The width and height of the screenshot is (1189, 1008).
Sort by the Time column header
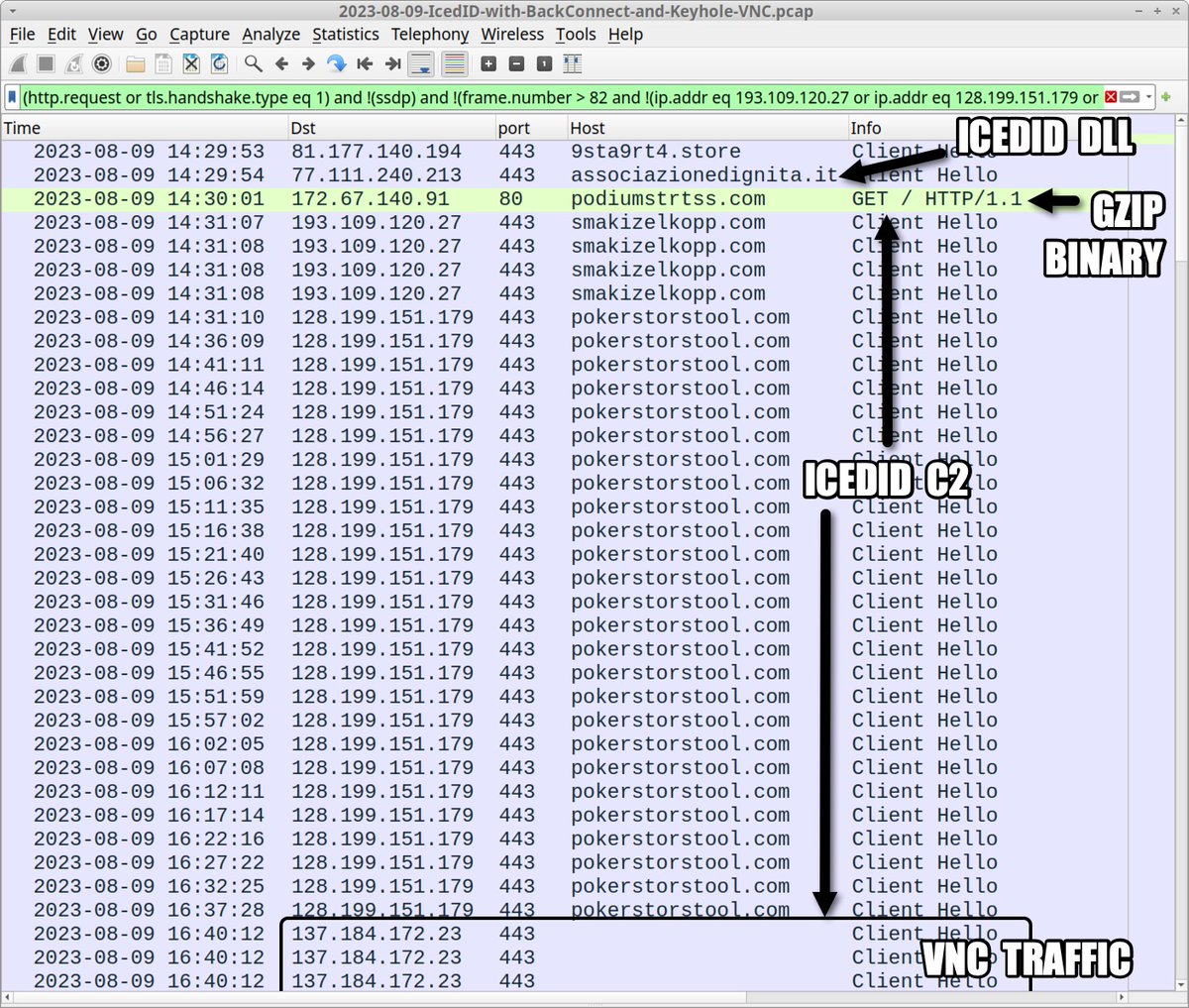(145, 128)
